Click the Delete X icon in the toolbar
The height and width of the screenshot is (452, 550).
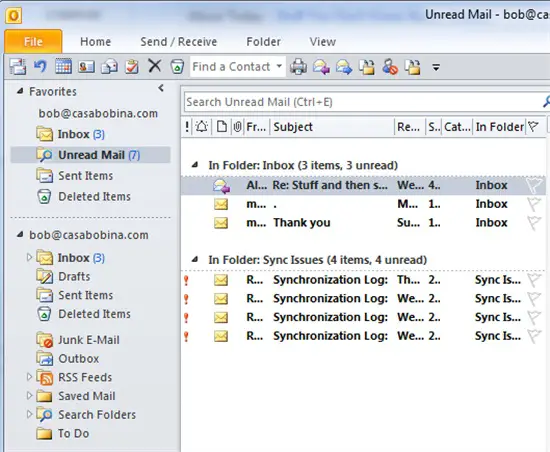[x=155, y=66]
